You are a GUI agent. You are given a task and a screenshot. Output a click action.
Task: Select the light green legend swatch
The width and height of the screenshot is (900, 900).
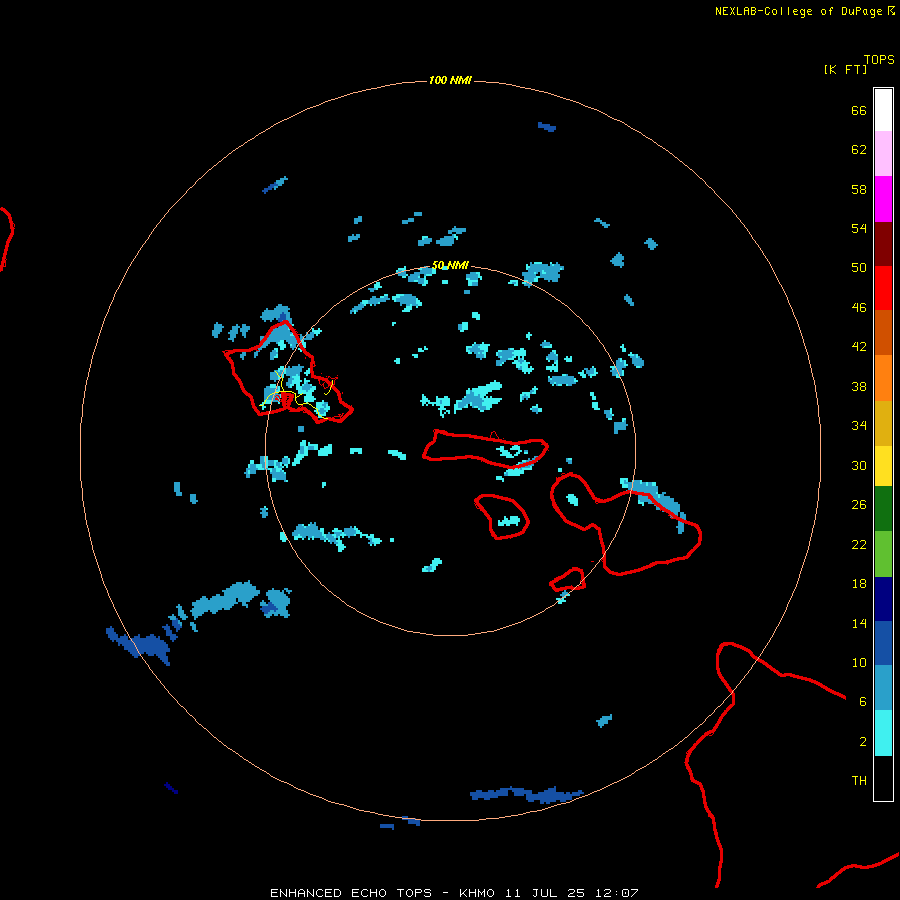[x=883, y=554]
